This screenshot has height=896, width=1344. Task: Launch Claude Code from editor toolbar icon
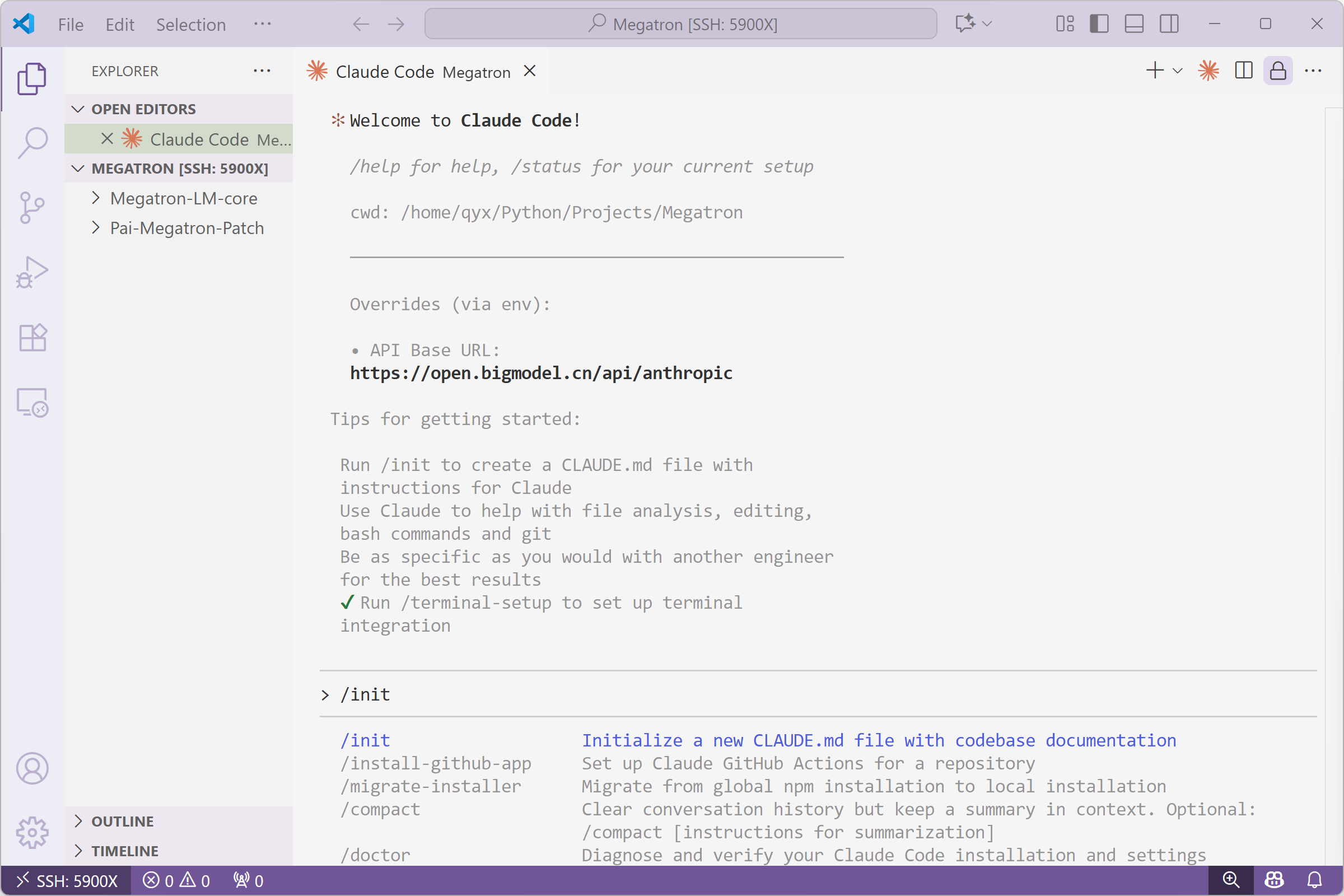pyautogui.click(x=1208, y=71)
